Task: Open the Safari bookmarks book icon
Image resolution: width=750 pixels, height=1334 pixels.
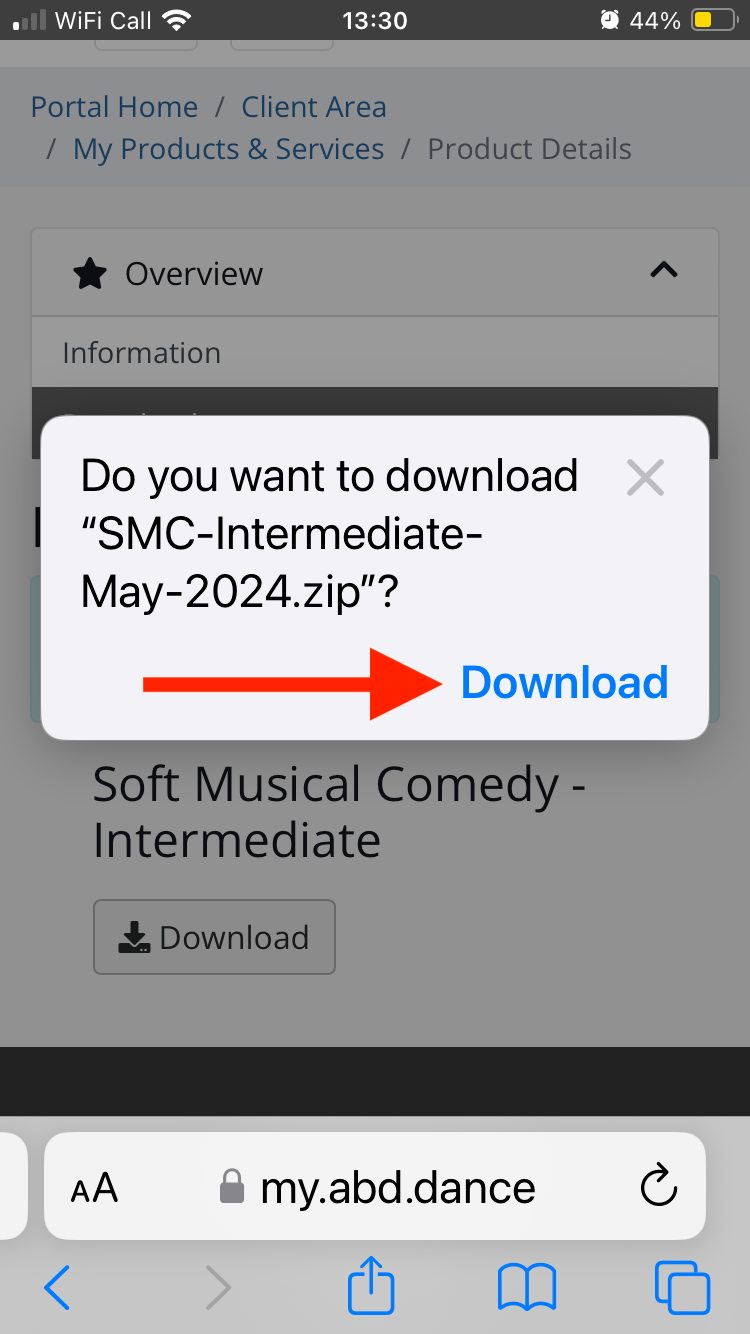Action: (527, 1287)
